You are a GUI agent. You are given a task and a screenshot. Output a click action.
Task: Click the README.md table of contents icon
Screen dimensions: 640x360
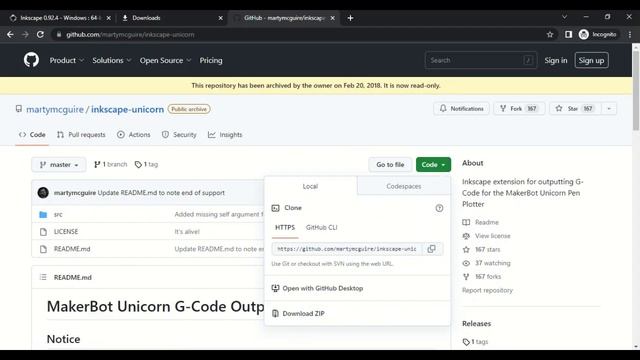[43, 277]
